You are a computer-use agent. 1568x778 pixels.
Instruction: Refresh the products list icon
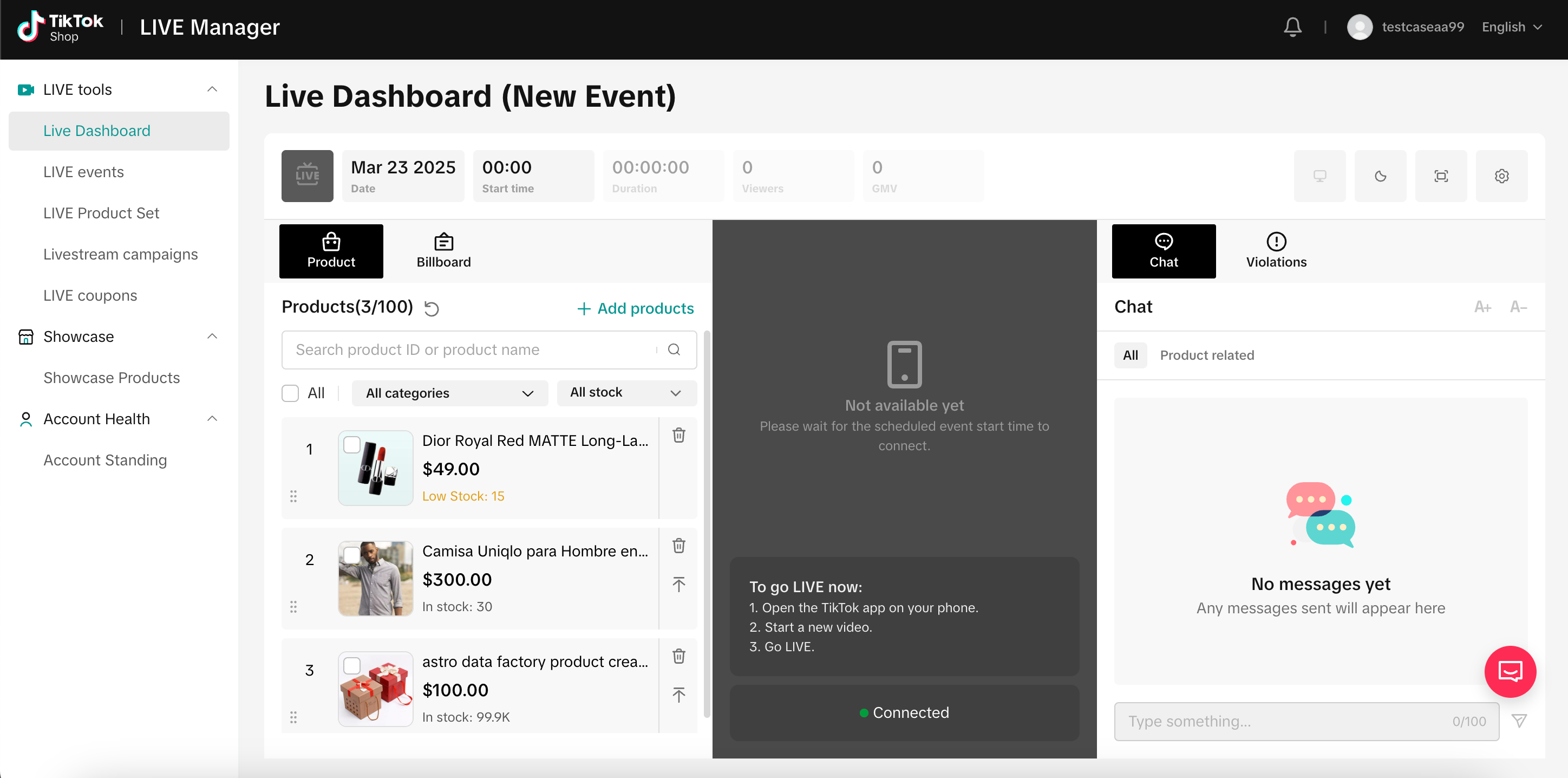coord(432,308)
